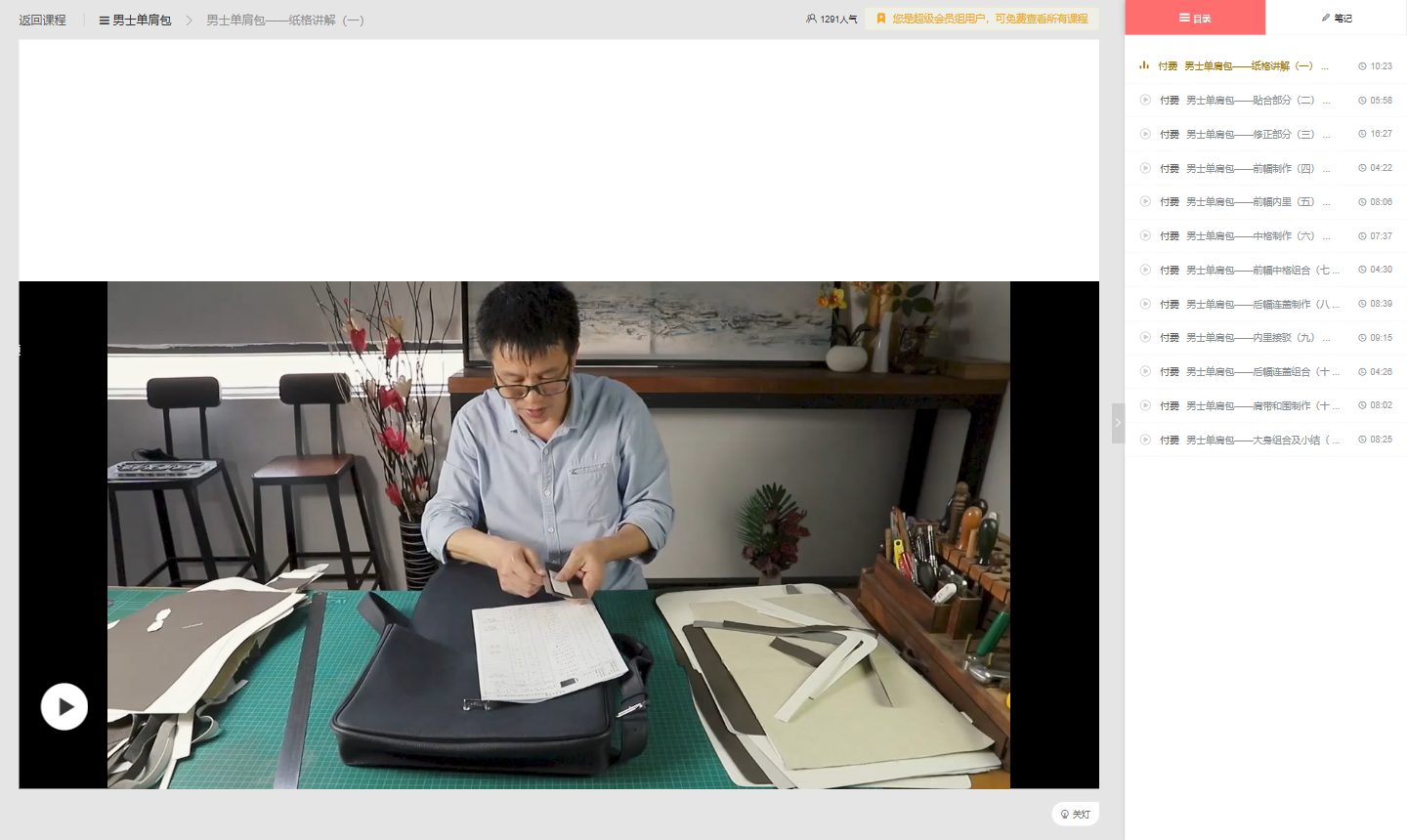Click play icon beside 内里接驳（九）
Viewport: 1407px width, 840px height.
[x=1145, y=337]
